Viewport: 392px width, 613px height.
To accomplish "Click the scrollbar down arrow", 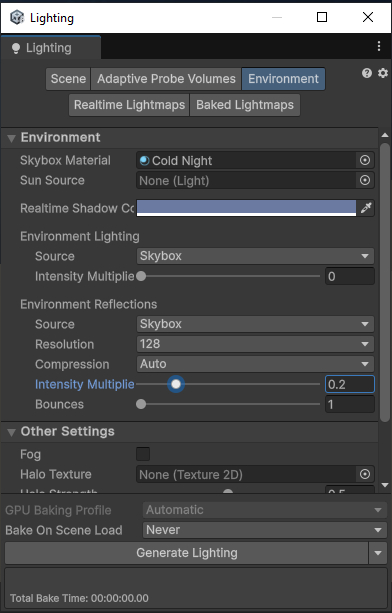I will [x=385, y=485].
